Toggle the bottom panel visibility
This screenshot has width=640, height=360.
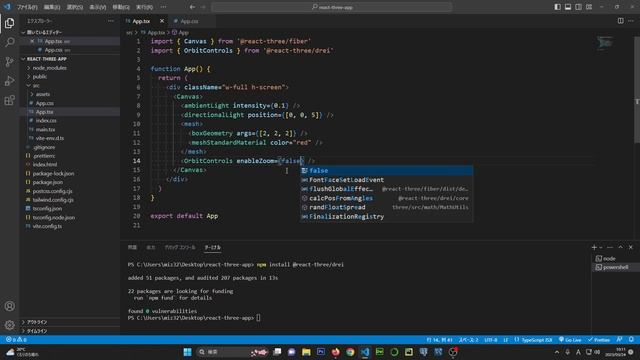tap(568, 7)
